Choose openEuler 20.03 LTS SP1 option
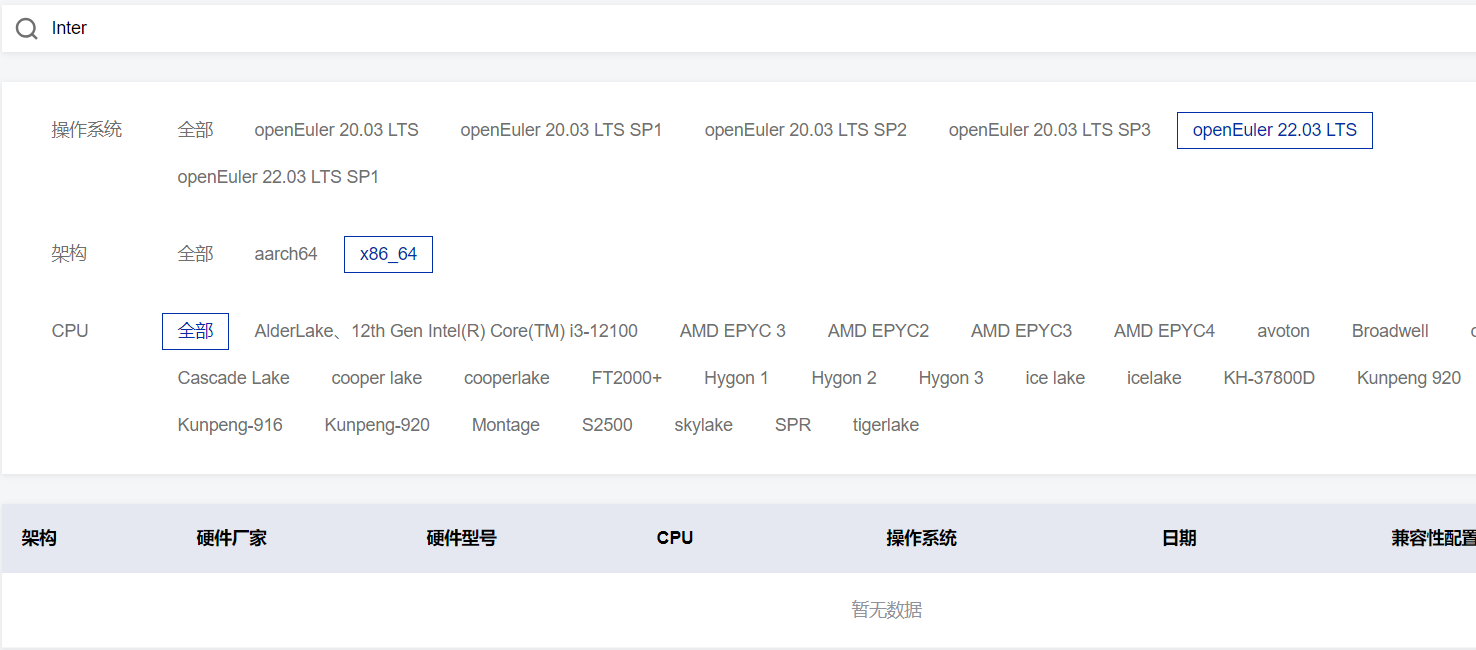Screen dimensions: 1476x650 point(561,130)
